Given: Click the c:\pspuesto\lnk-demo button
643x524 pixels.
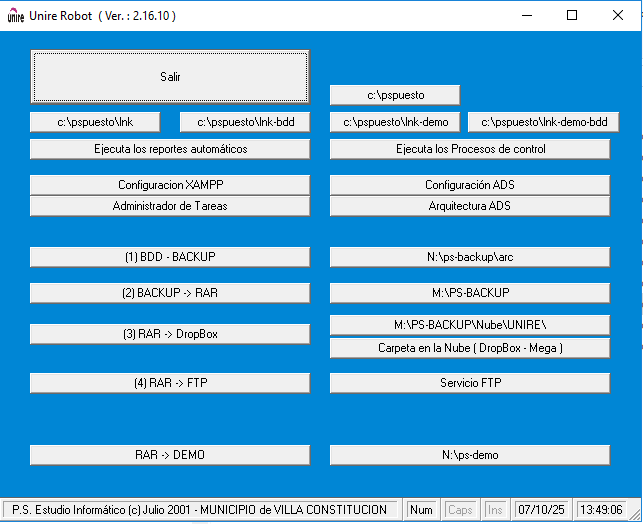Looking at the screenshot, I should point(395,122).
